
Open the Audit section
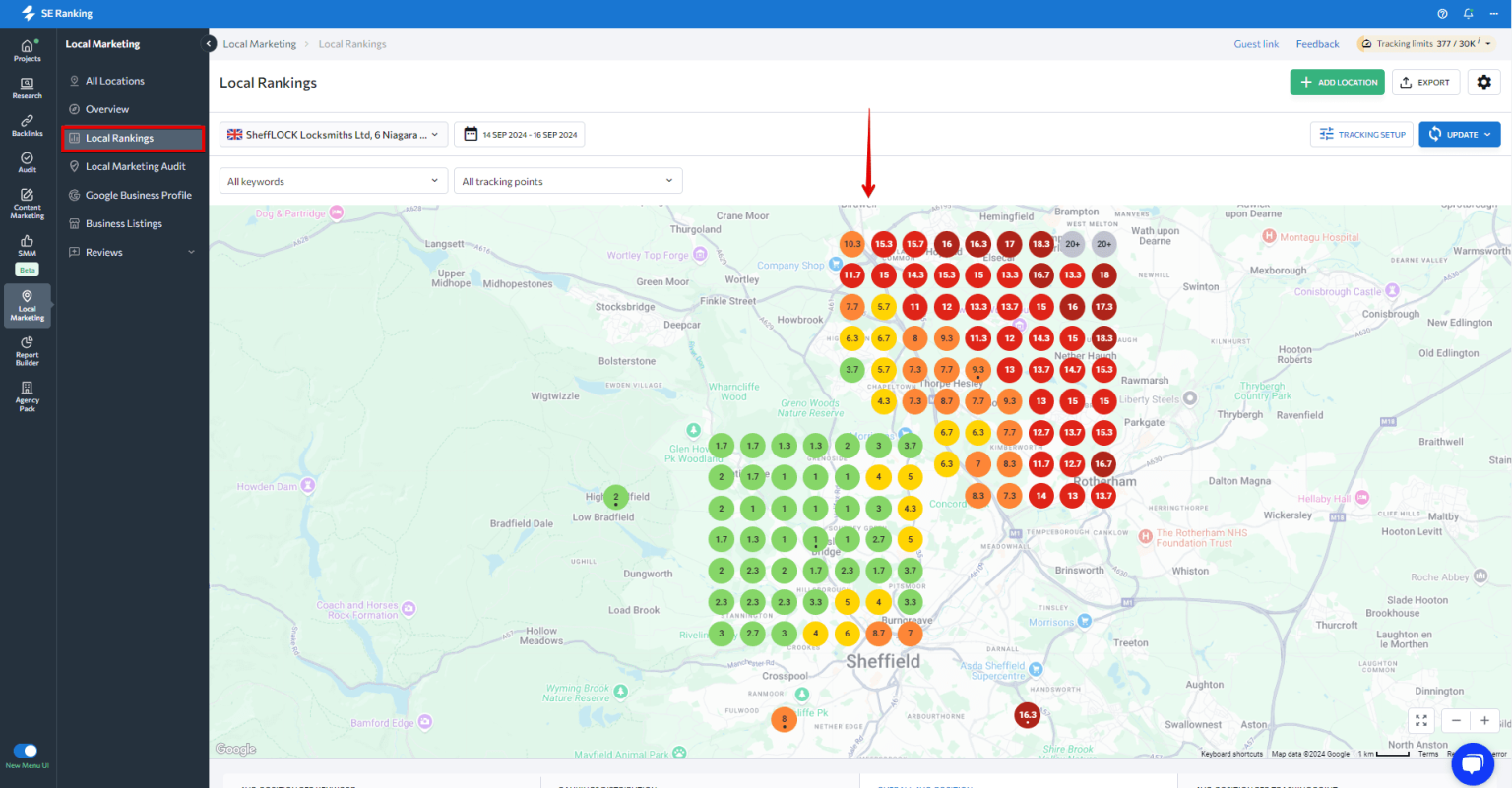pyautogui.click(x=27, y=160)
